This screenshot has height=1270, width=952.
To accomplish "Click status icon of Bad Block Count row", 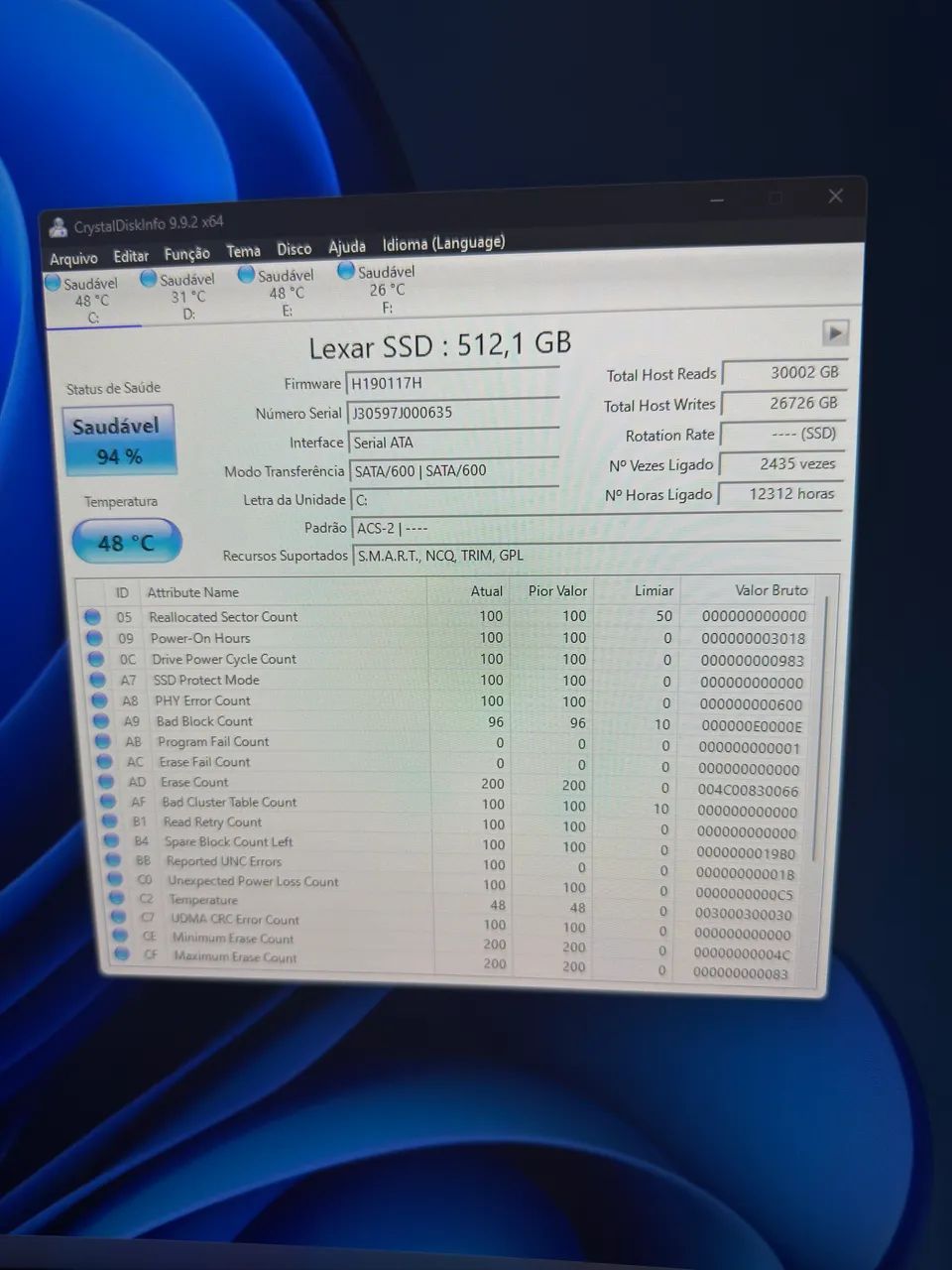I will coord(102,721).
